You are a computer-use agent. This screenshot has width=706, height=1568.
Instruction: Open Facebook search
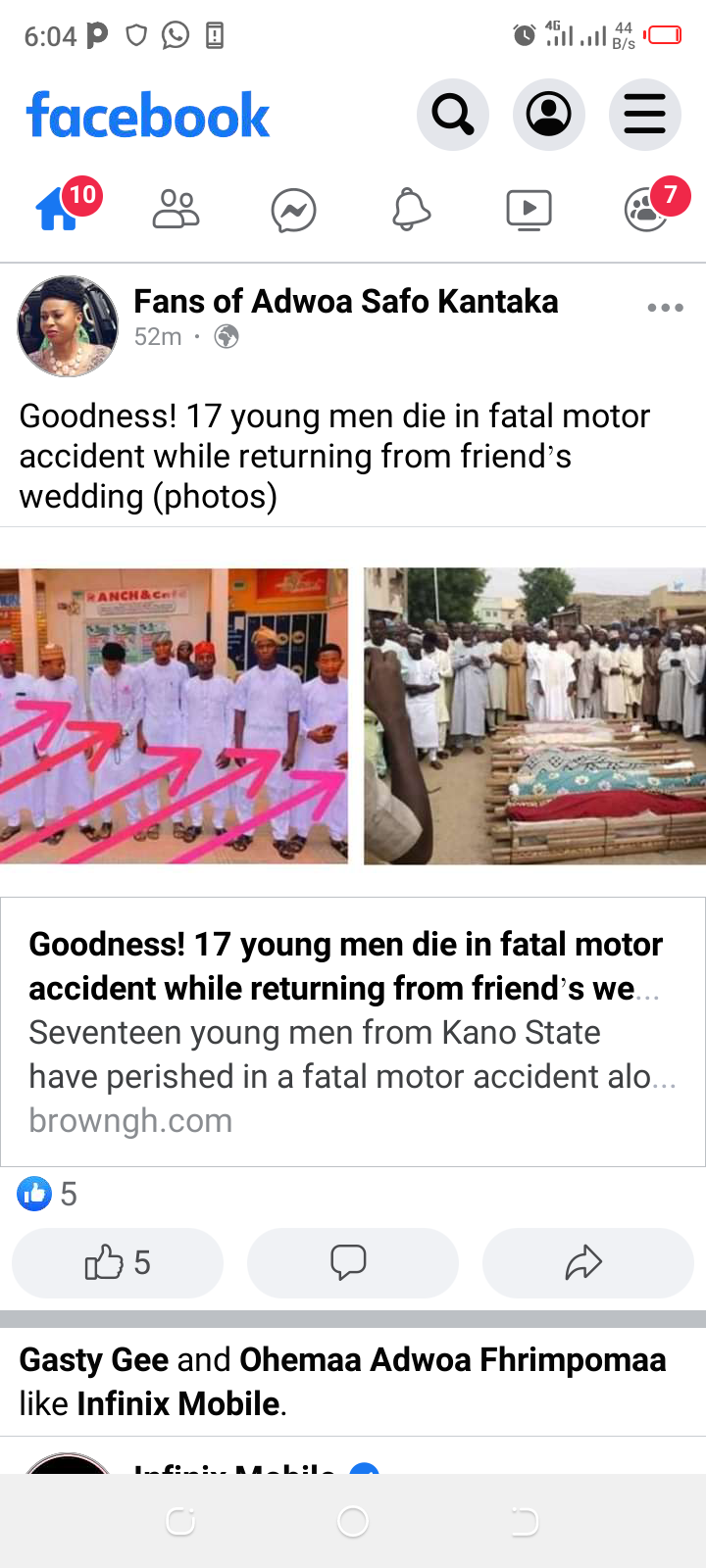(x=452, y=115)
